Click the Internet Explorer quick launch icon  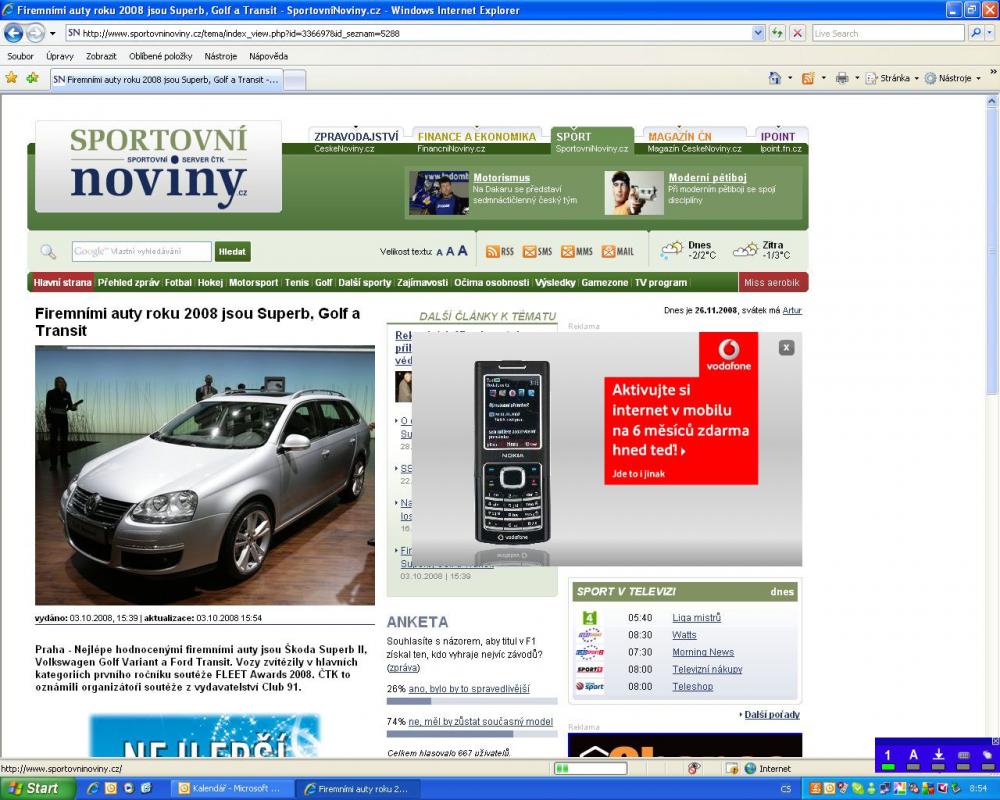click(92, 789)
